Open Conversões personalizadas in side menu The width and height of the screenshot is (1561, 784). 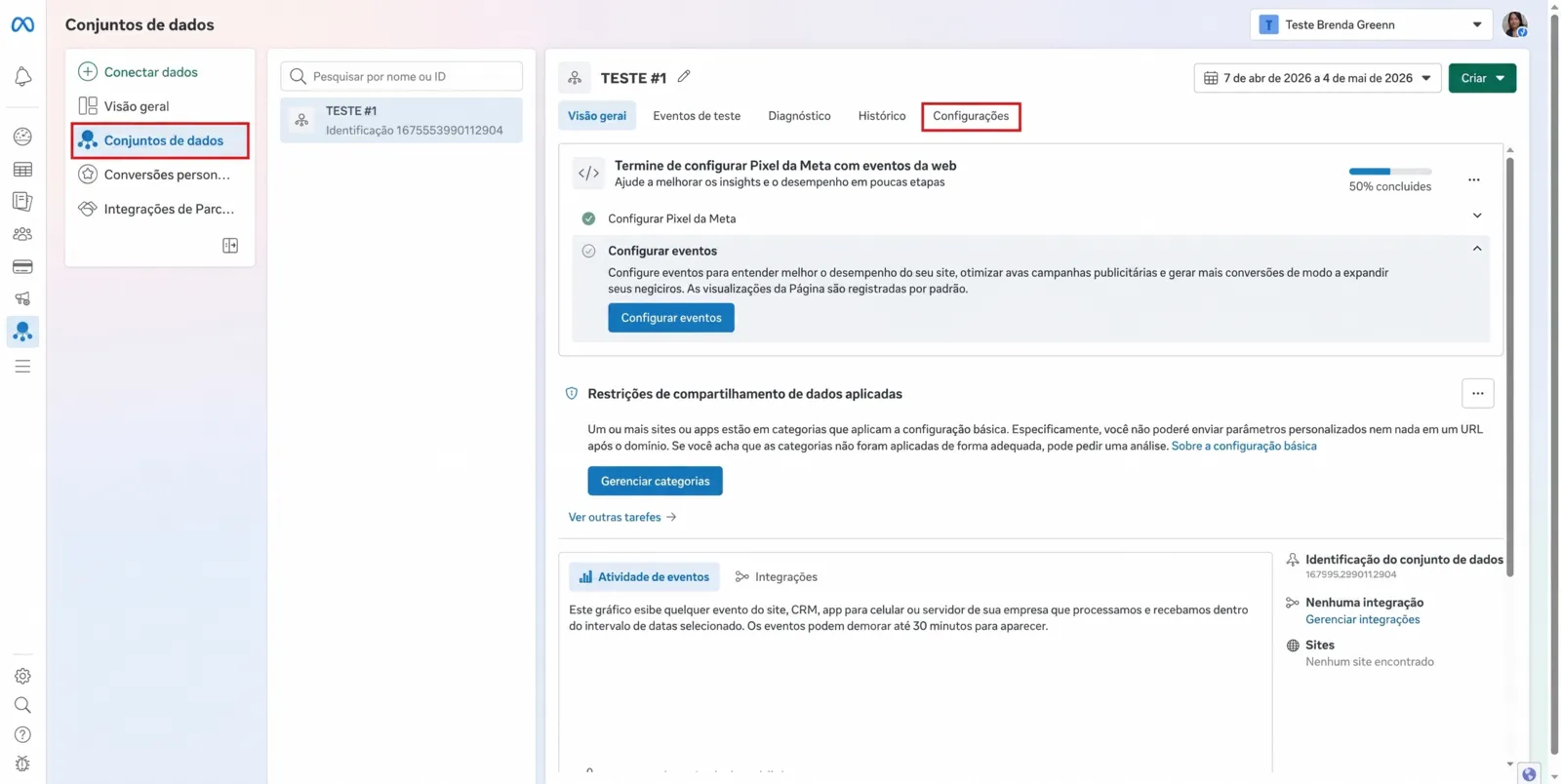155,175
